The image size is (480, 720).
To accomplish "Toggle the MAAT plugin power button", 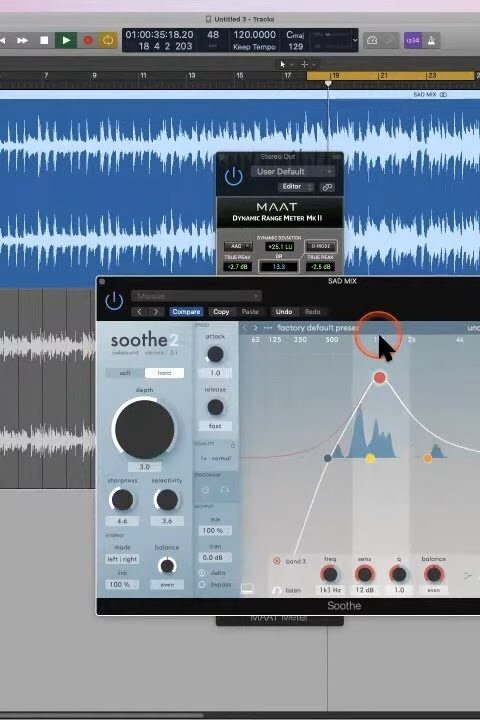I will 234,176.
